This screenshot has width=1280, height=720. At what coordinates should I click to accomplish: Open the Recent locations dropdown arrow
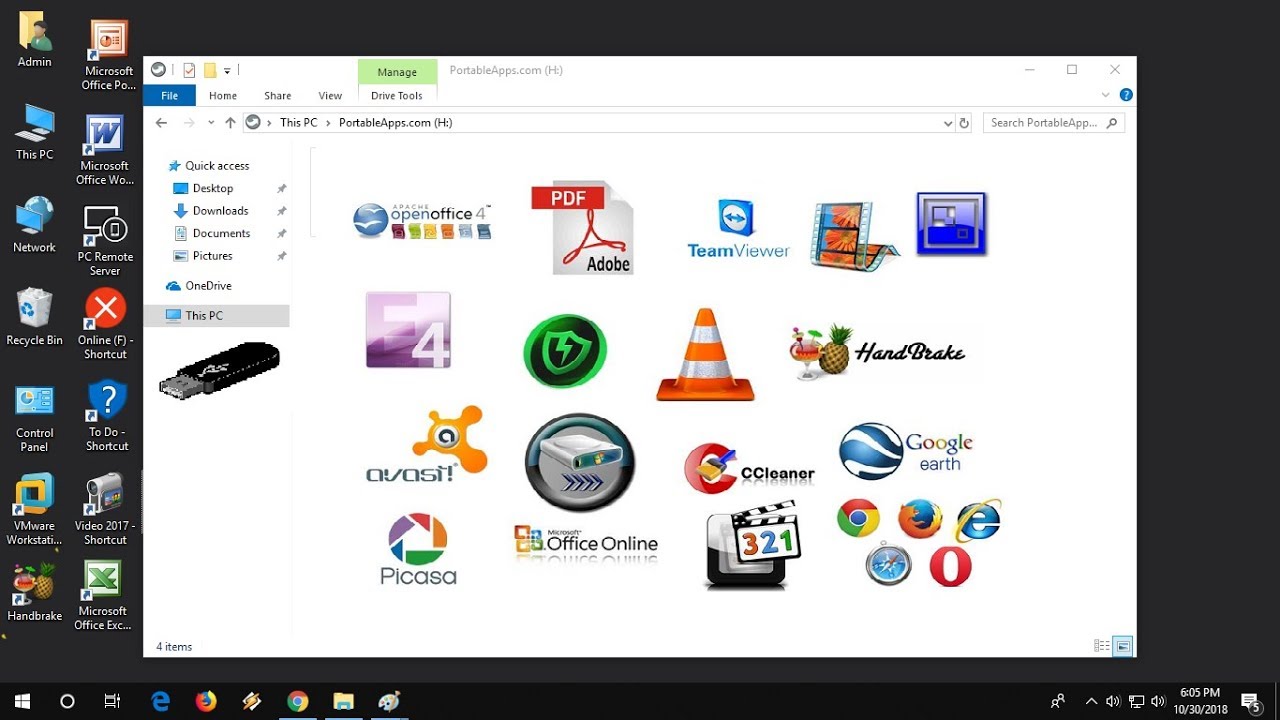[210, 123]
